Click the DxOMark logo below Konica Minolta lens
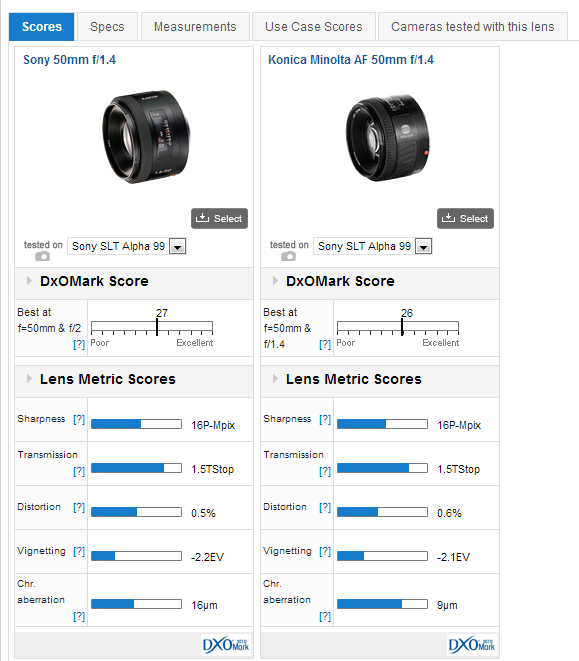Screen dimensions: 579x661 click(x=472, y=645)
